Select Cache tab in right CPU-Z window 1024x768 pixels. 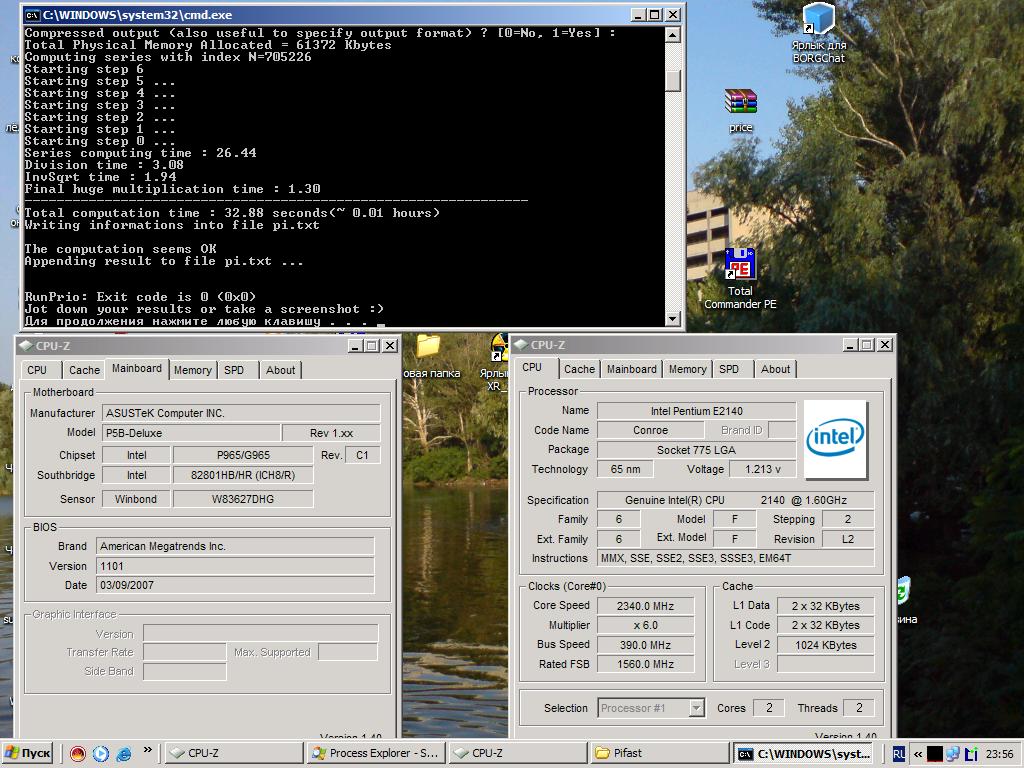coord(579,369)
